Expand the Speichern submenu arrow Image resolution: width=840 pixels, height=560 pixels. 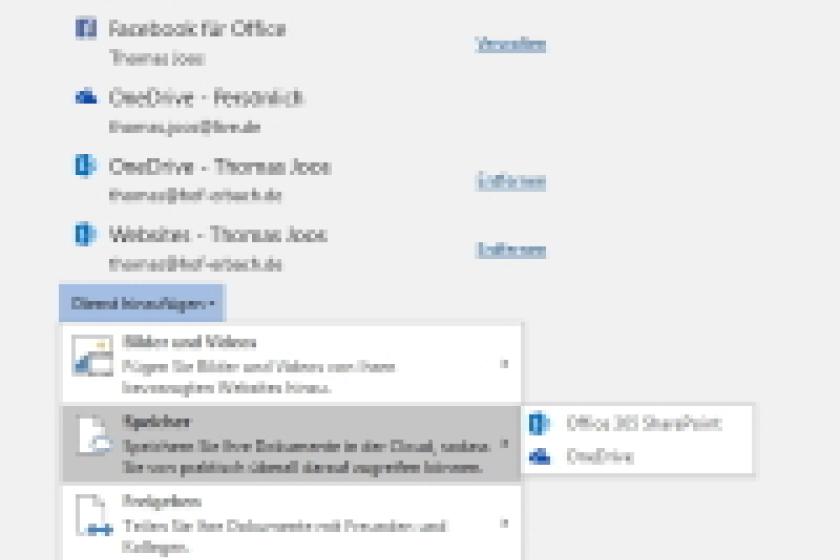pyautogui.click(x=504, y=444)
